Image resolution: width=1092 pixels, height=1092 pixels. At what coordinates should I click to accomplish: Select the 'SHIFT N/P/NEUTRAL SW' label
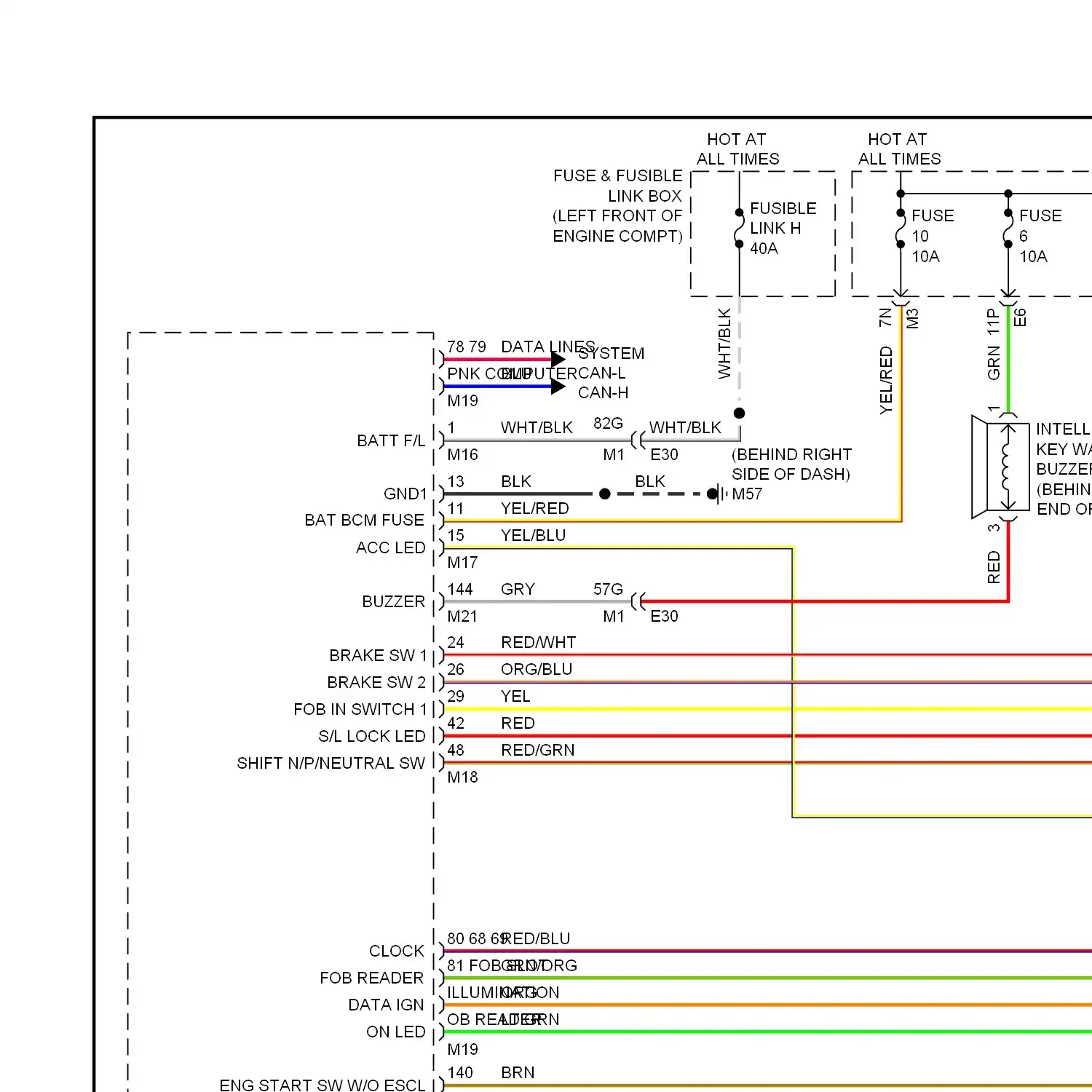coord(331,763)
